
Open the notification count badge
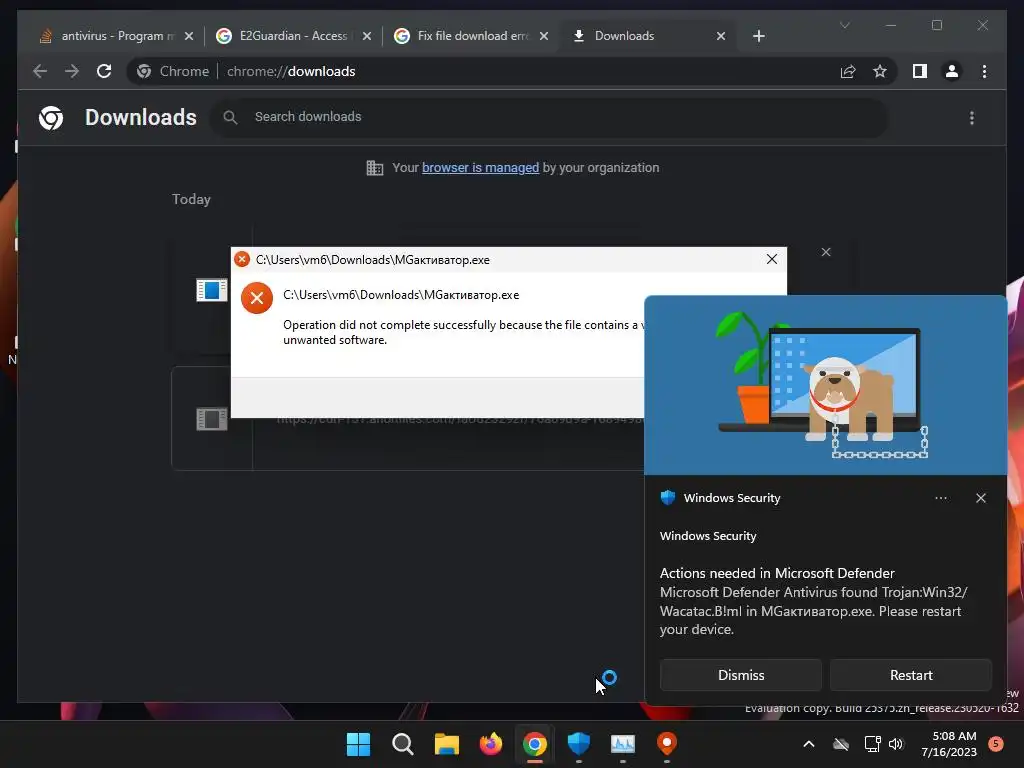(x=996, y=744)
